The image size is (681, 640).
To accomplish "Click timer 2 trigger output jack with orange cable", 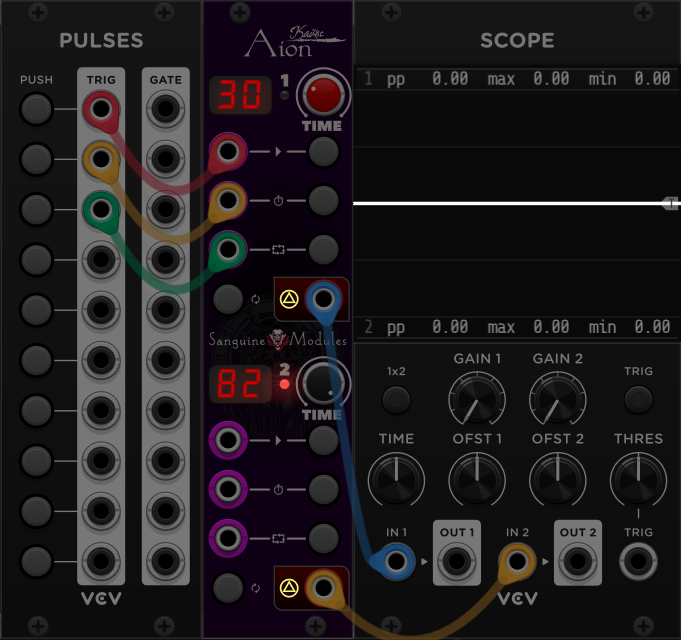I will (322, 586).
